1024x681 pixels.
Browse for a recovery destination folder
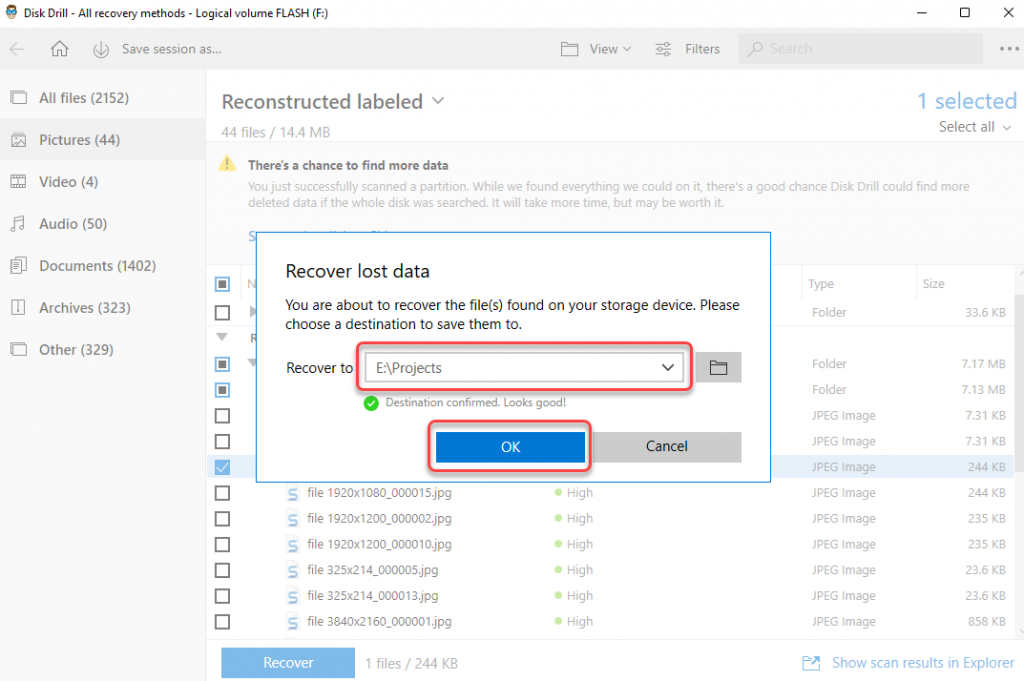coord(717,367)
